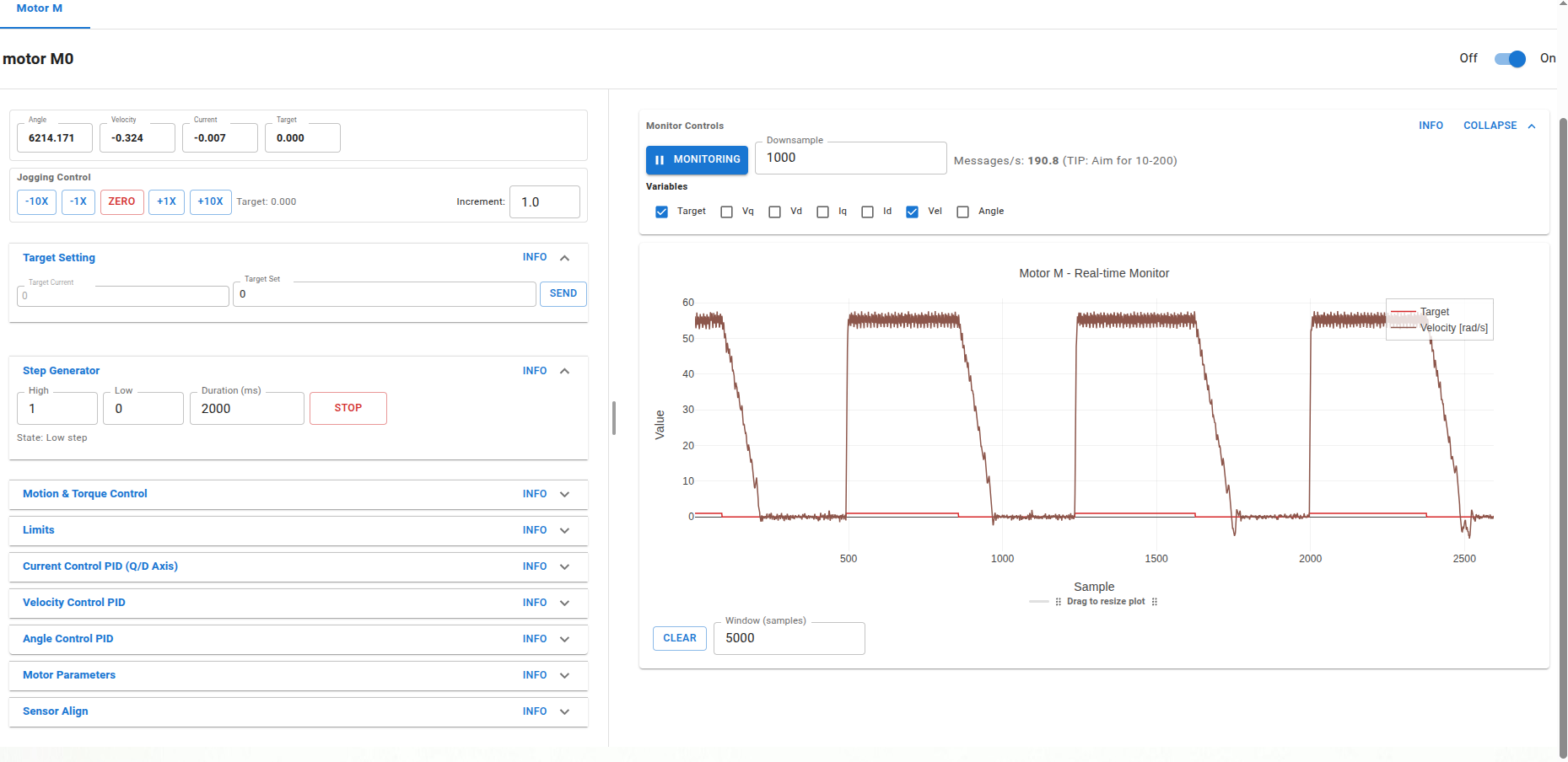Pause monitoring with the MONITORING button

(697, 159)
